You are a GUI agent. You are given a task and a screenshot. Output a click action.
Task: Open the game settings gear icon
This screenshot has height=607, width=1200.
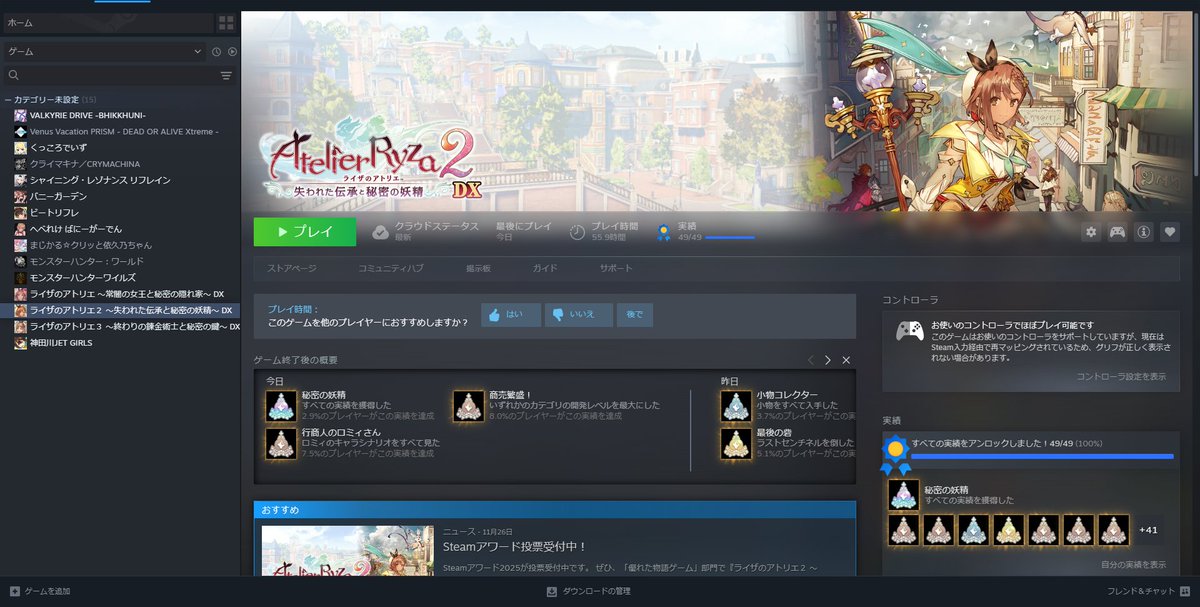pyautogui.click(x=1092, y=231)
